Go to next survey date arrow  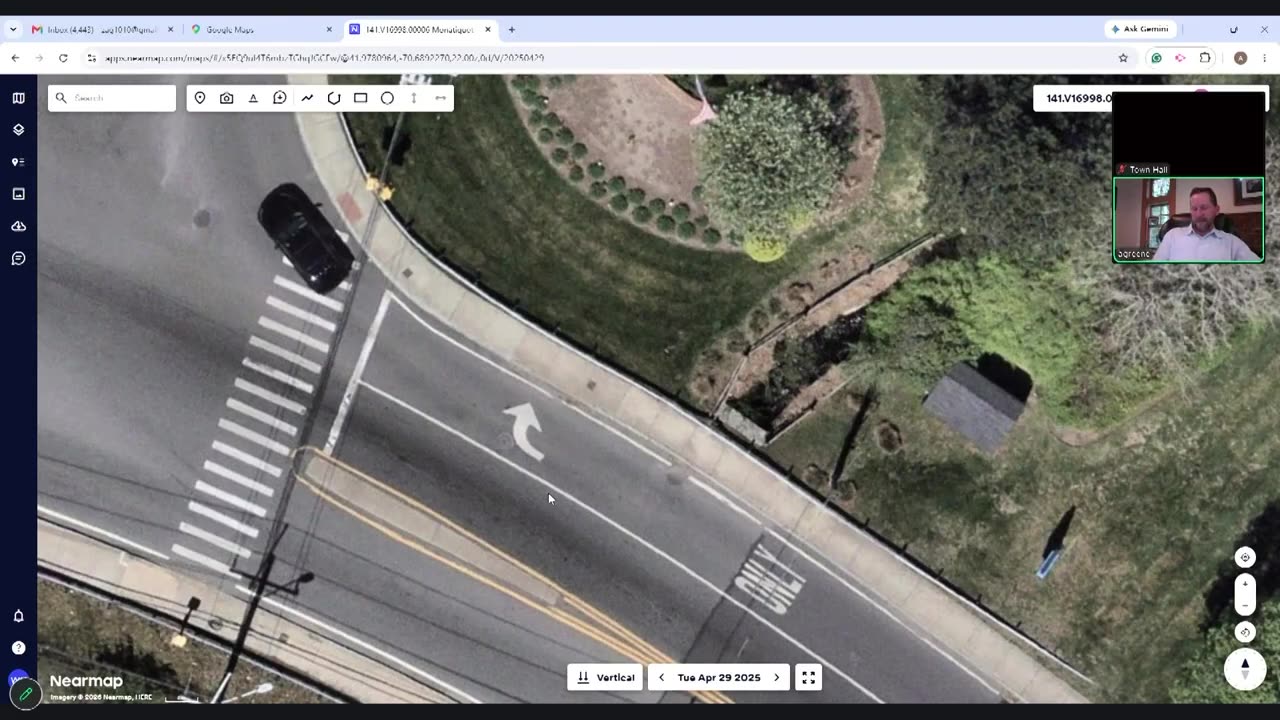(x=777, y=677)
